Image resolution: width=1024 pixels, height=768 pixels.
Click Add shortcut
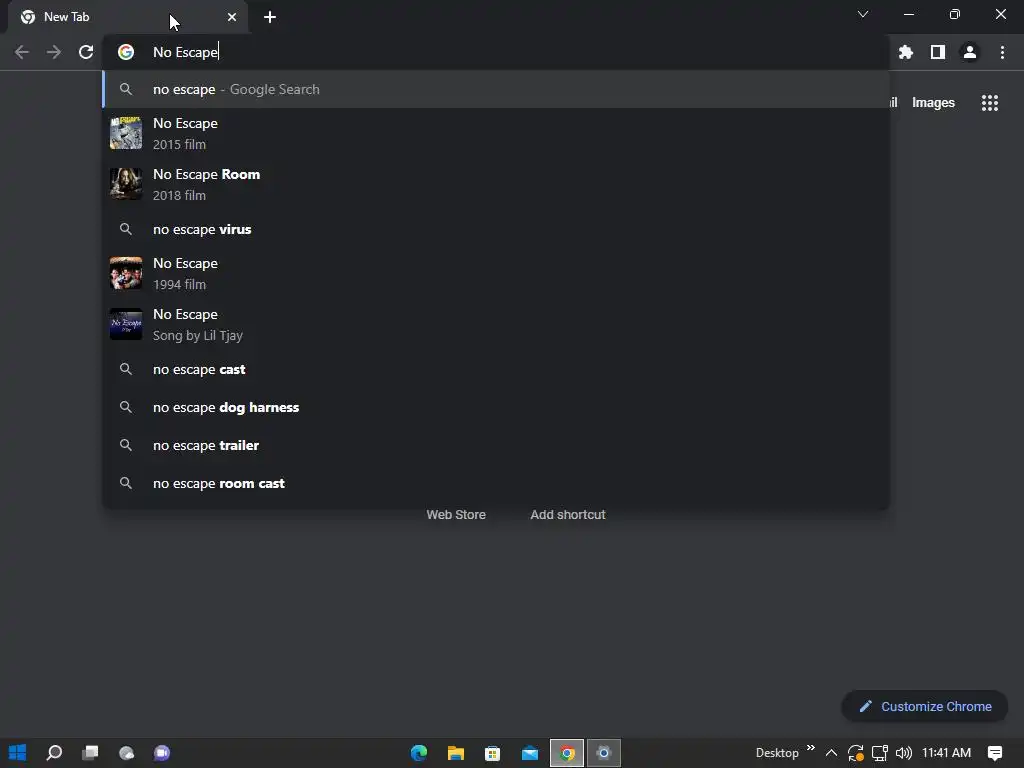click(x=568, y=515)
